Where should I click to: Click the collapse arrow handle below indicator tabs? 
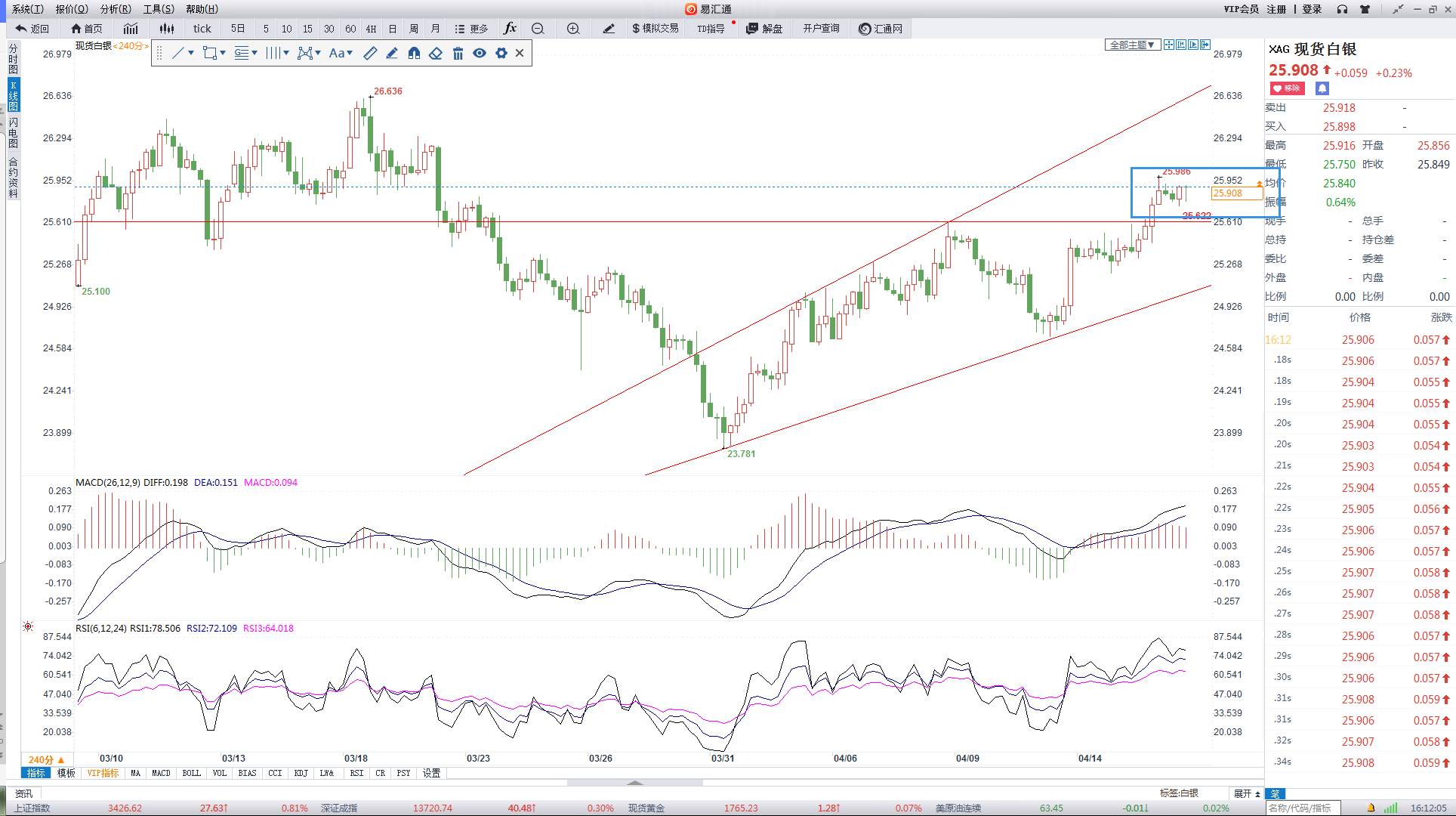point(635,783)
